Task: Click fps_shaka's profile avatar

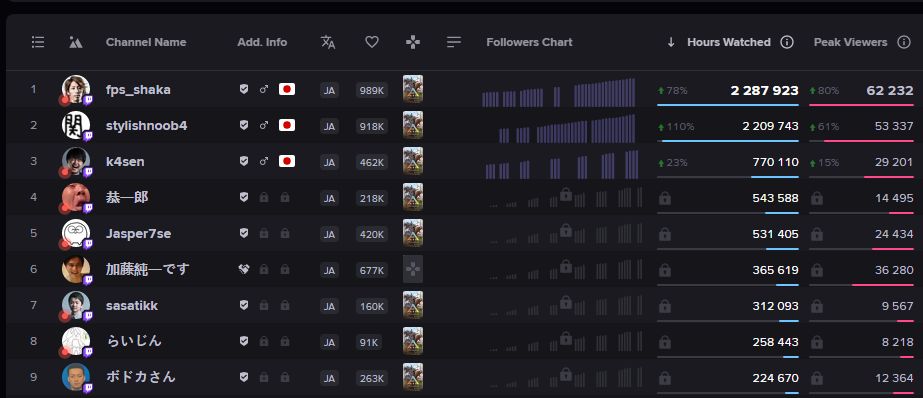Action: point(76,89)
